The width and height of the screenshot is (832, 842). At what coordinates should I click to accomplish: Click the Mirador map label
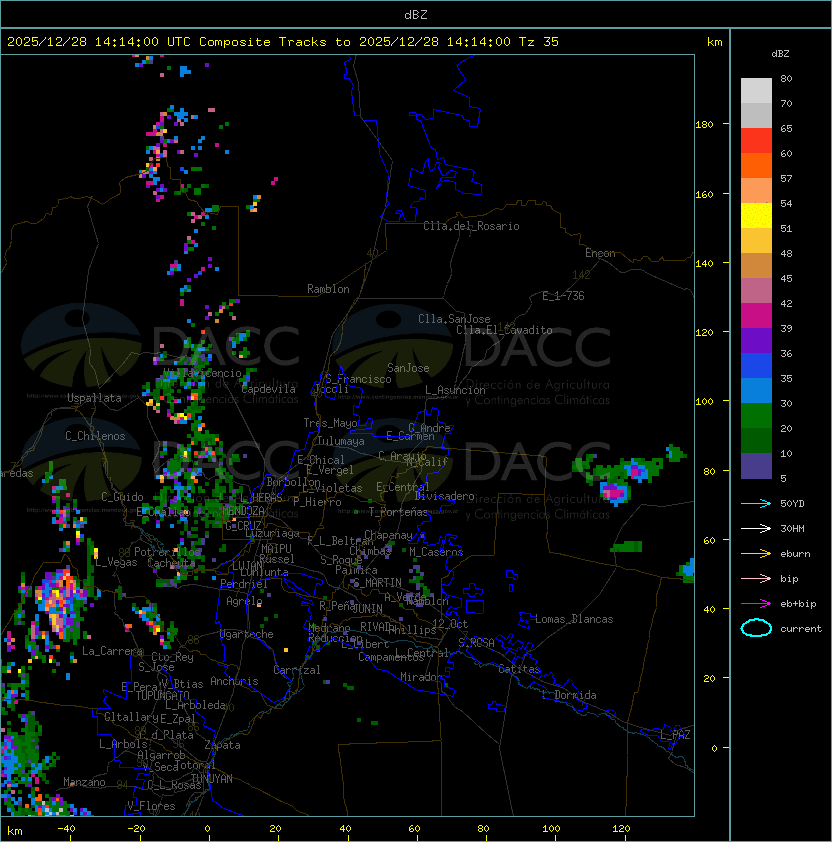coord(421,677)
